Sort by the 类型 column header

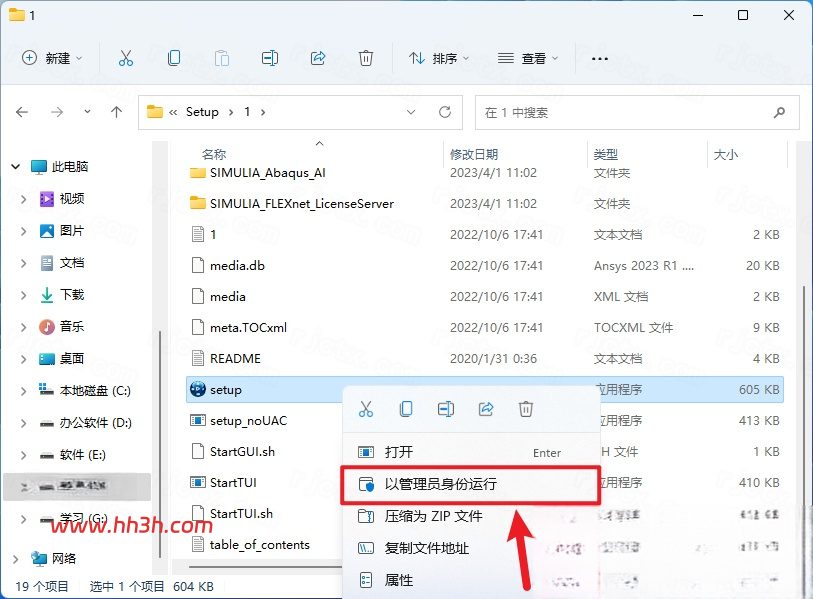tap(606, 154)
